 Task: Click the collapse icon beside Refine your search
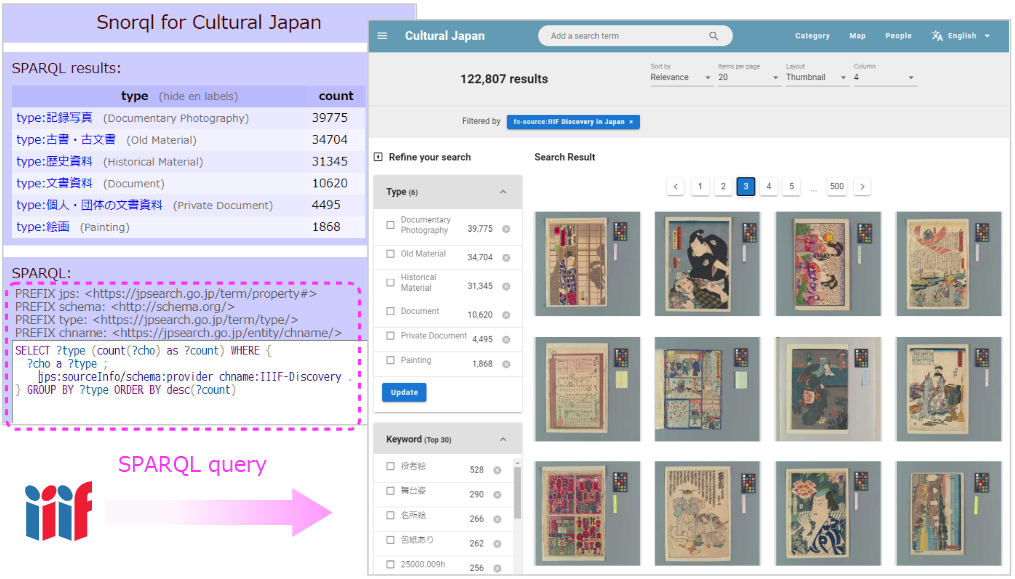point(378,157)
